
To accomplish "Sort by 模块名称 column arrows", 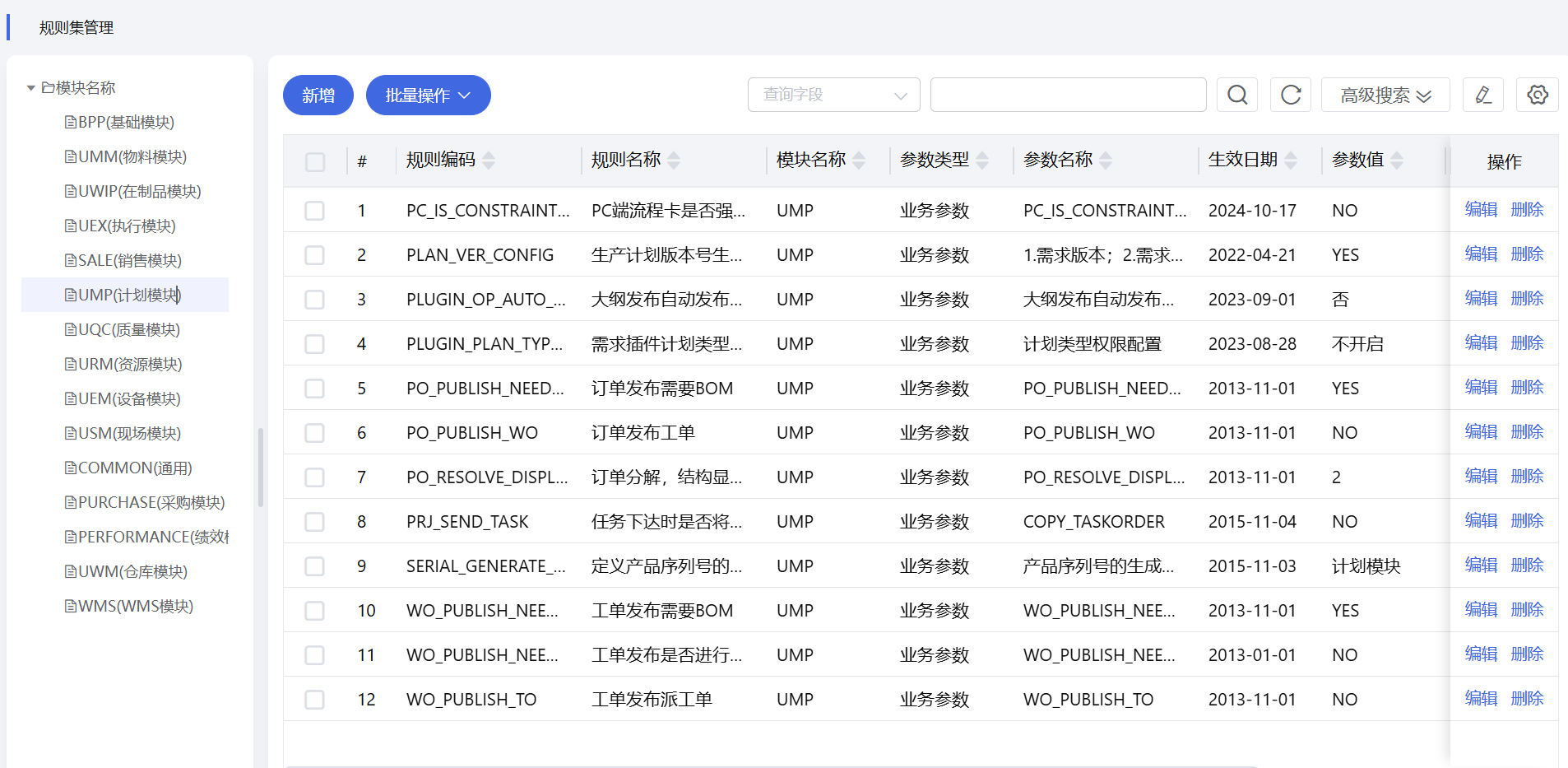I will 859,161.
